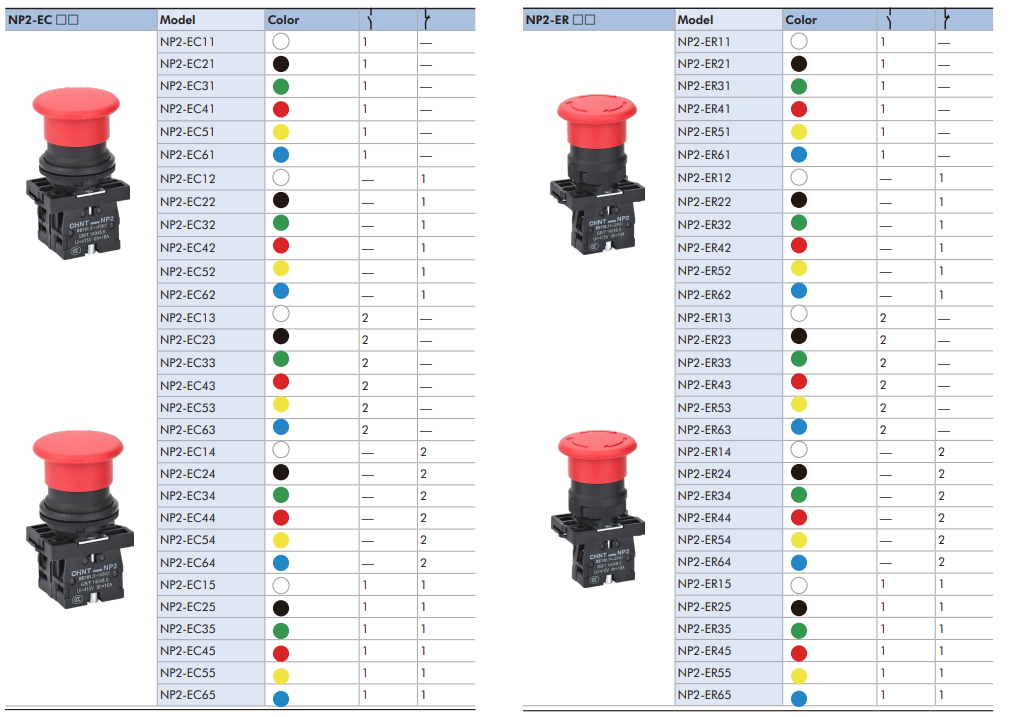This screenshot has width=1014, height=717.
Task: Click the normally-closed contact symbol in NP2-ER header
Action: [945, 19]
